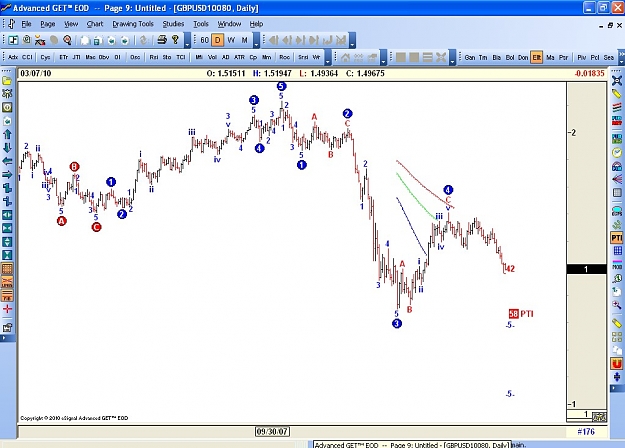Viewport: 625px width, 448px height.
Task: Click the 09/30/07 date marker
Action: (272, 432)
